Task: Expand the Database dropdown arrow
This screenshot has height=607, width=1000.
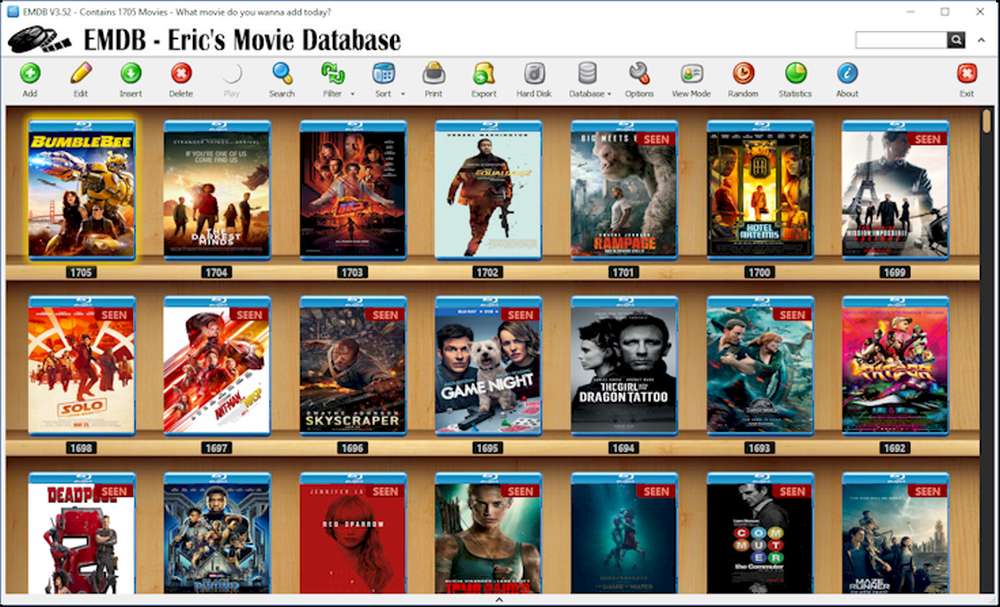Action: (609, 94)
